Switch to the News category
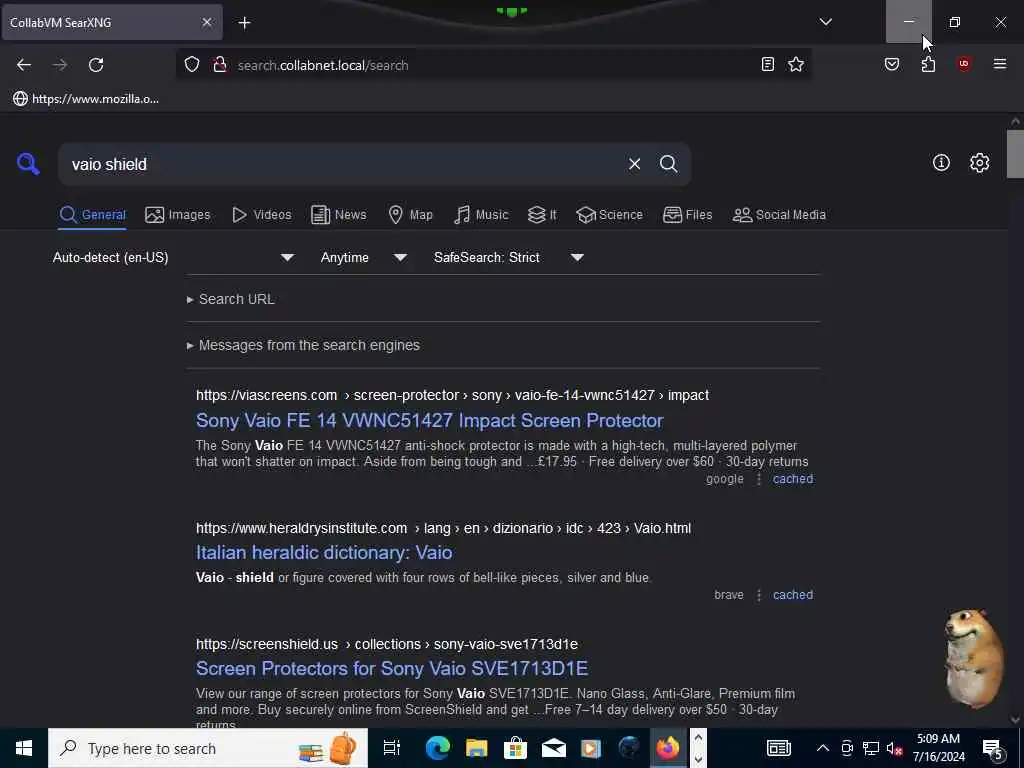The image size is (1024, 768). tap(338, 215)
